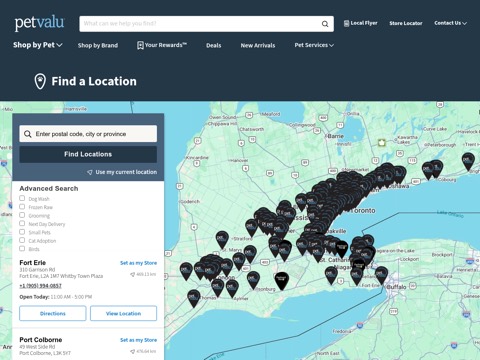Click the product search input field
The image size is (480, 360).
200,24
